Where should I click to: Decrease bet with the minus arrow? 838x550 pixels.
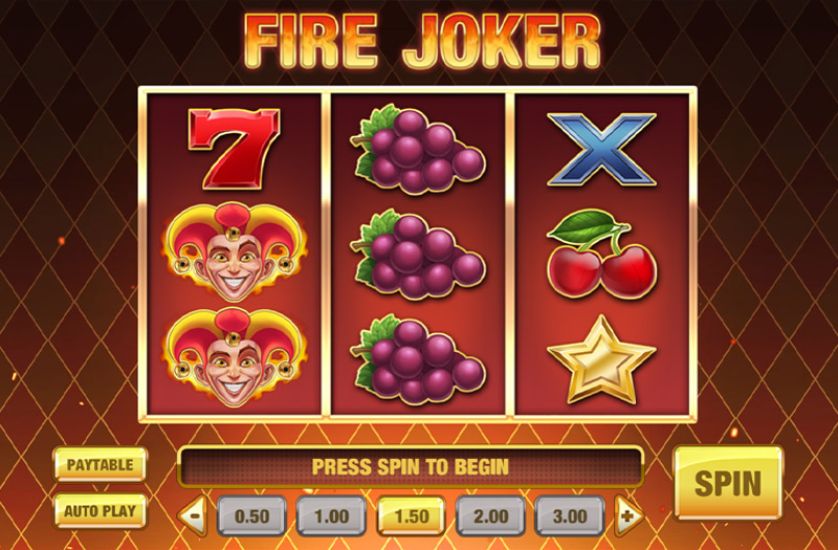(193, 516)
